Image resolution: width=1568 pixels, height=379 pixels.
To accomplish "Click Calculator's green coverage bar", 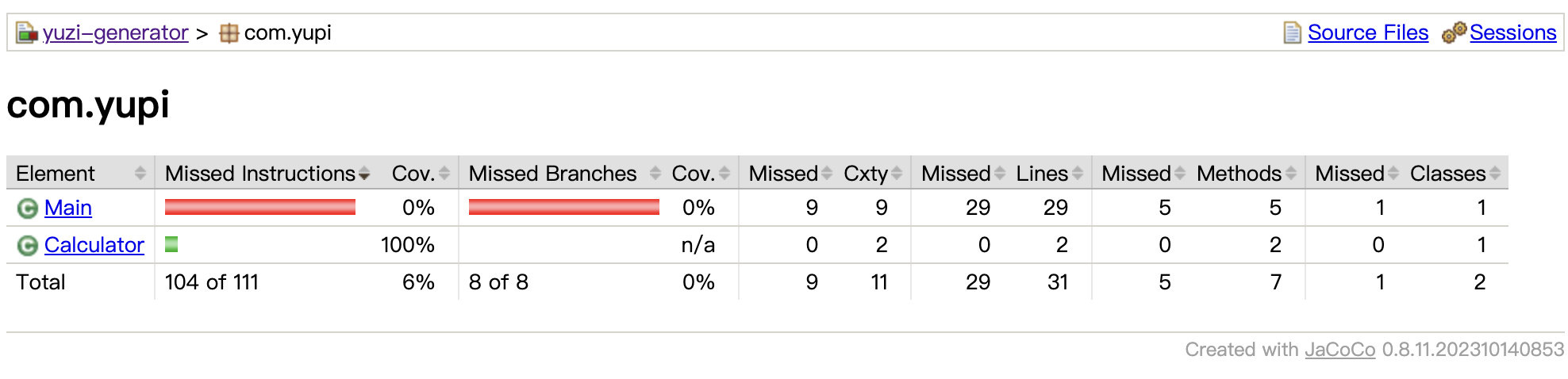I will [171, 245].
